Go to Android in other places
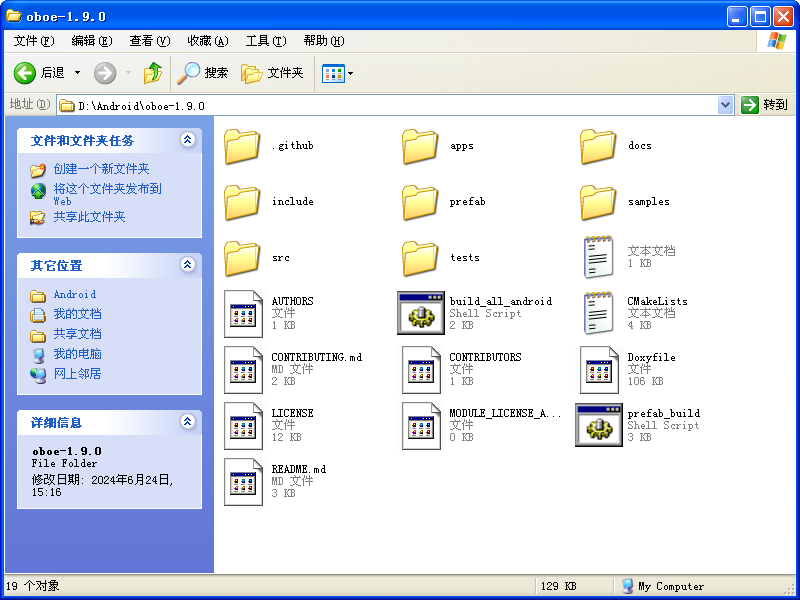 click(74, 294)
